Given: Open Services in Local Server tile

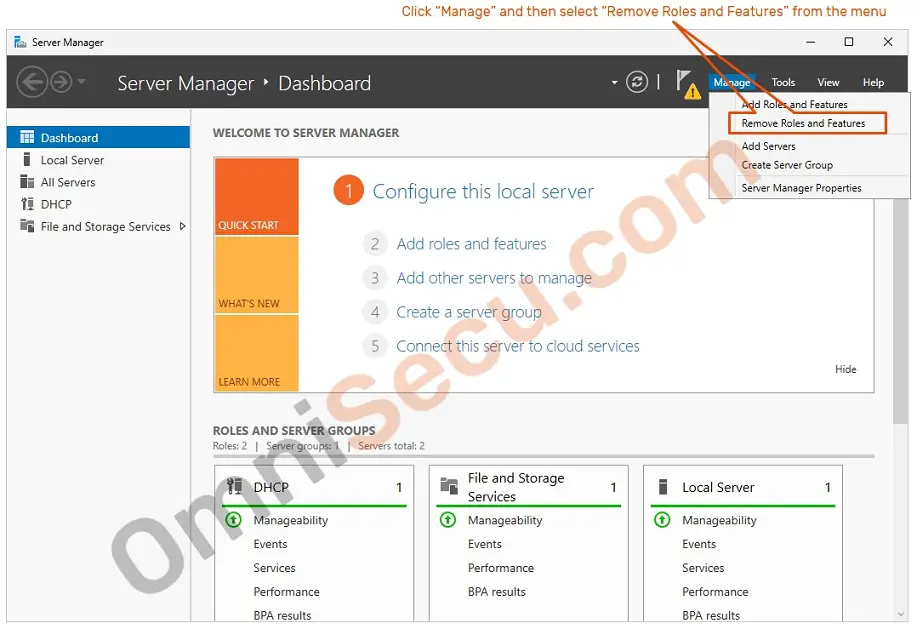Looking at the screenshot, I should [x=704, y=568].
